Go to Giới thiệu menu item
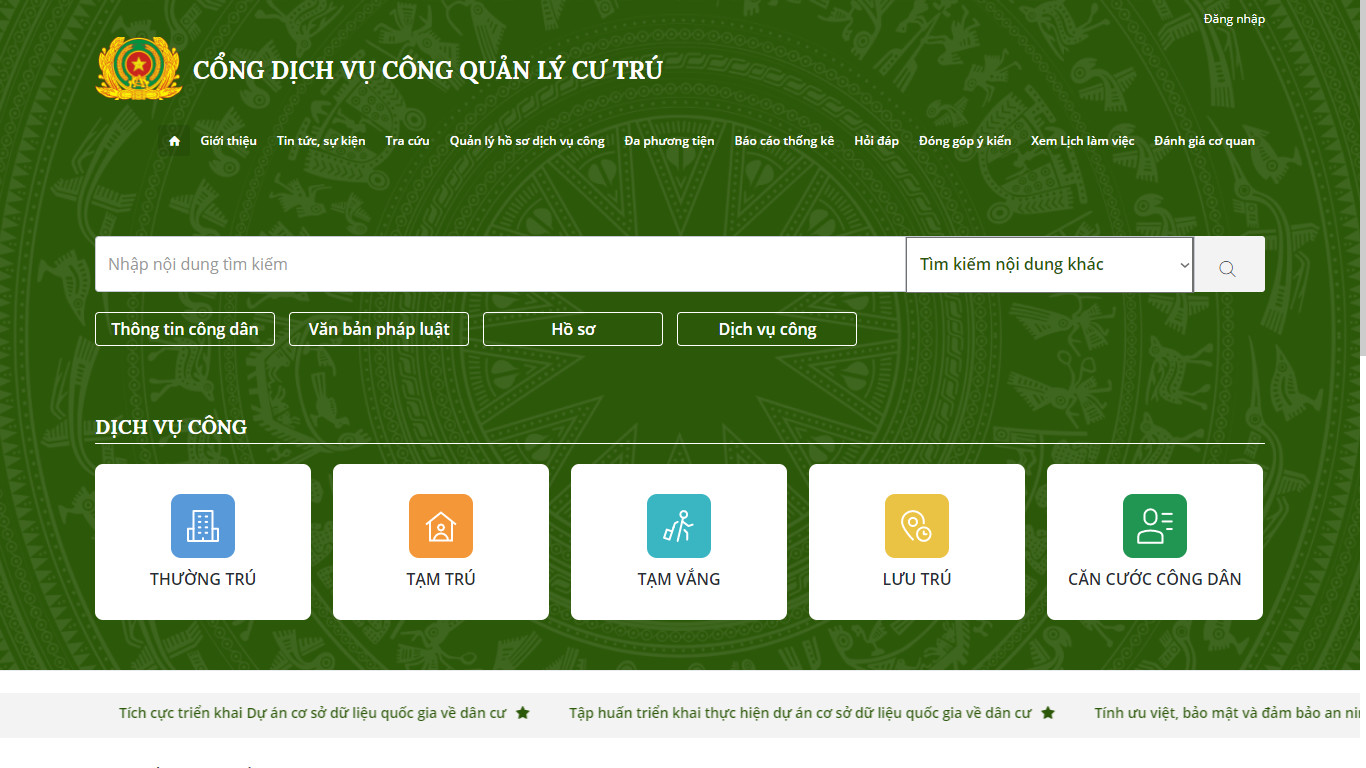This screenshot has height=768, width=1366. point(228,141)
